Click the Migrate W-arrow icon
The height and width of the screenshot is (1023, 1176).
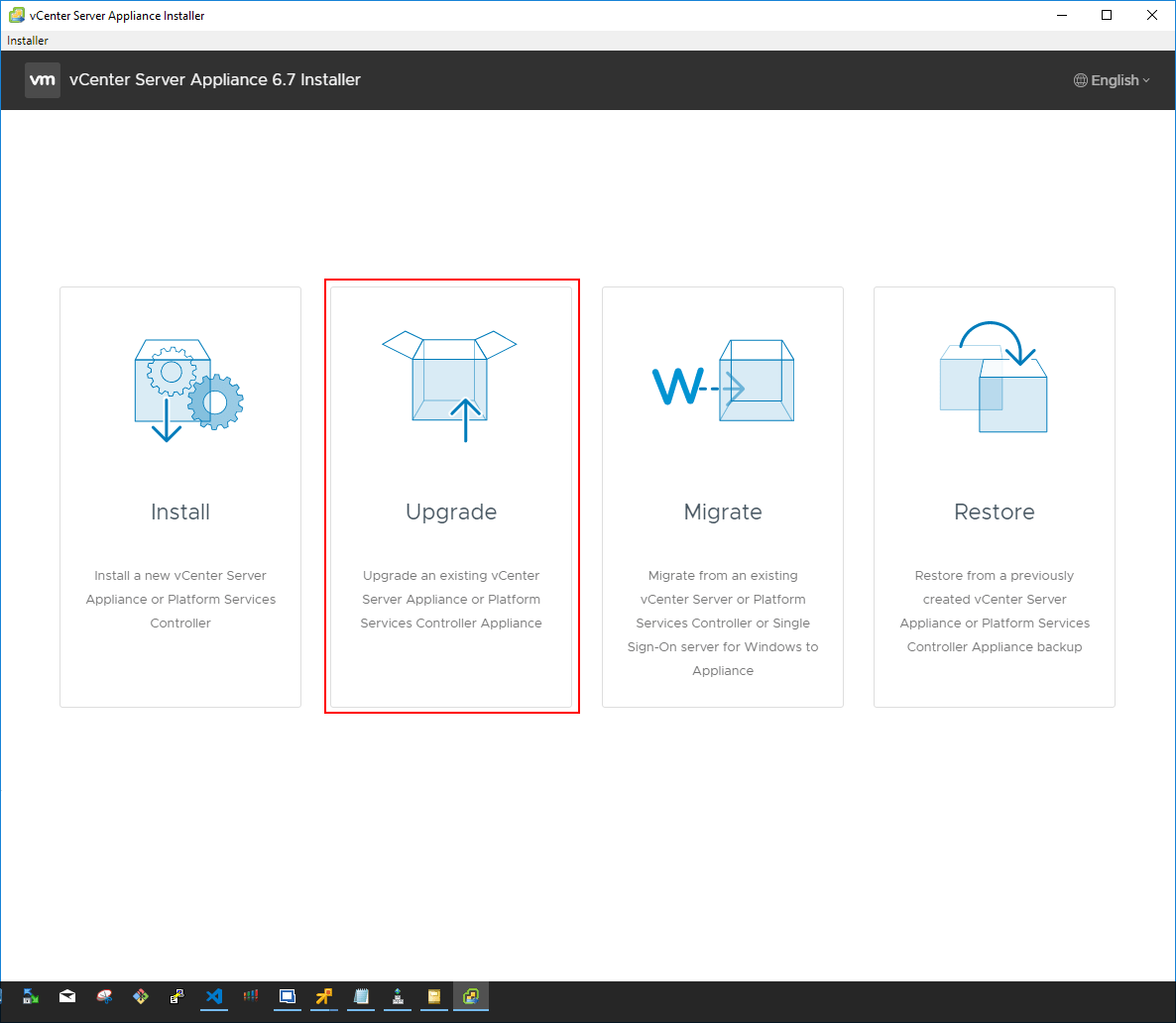723,381
